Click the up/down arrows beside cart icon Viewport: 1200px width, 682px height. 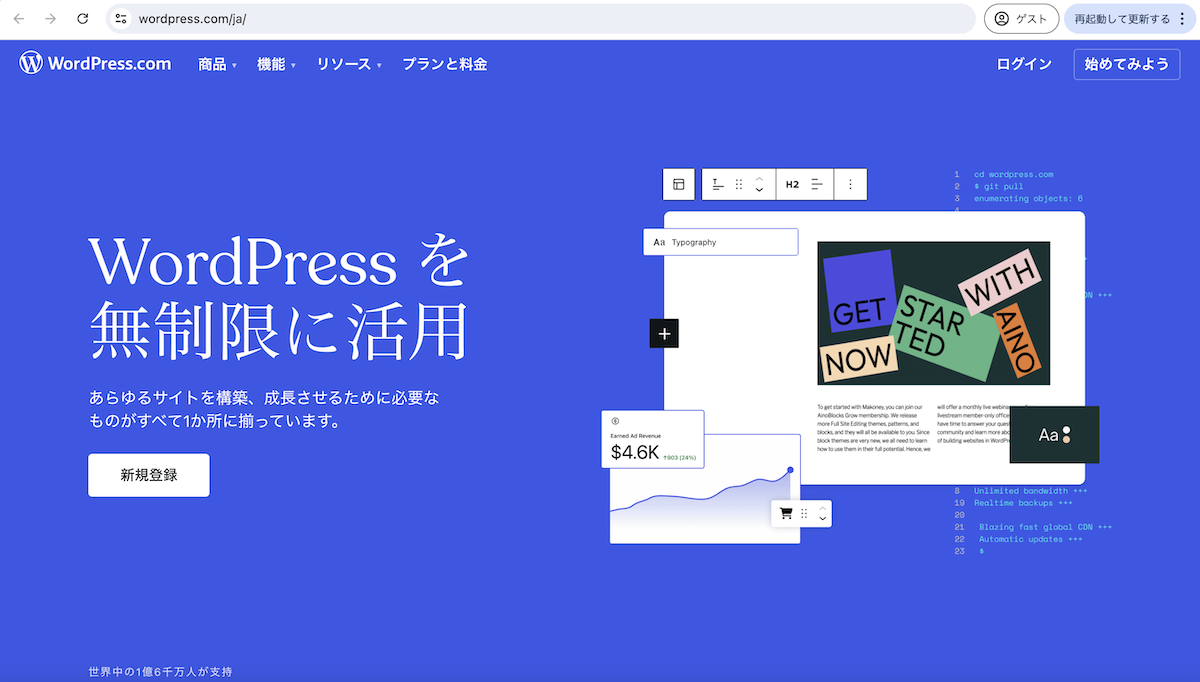[x=822, y=513]
